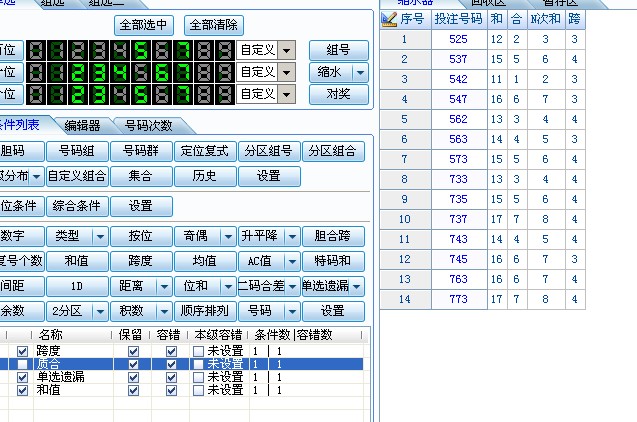Toggle digit 9 in the middle digit row
637x422 pixels.
(x=225, y=72)
